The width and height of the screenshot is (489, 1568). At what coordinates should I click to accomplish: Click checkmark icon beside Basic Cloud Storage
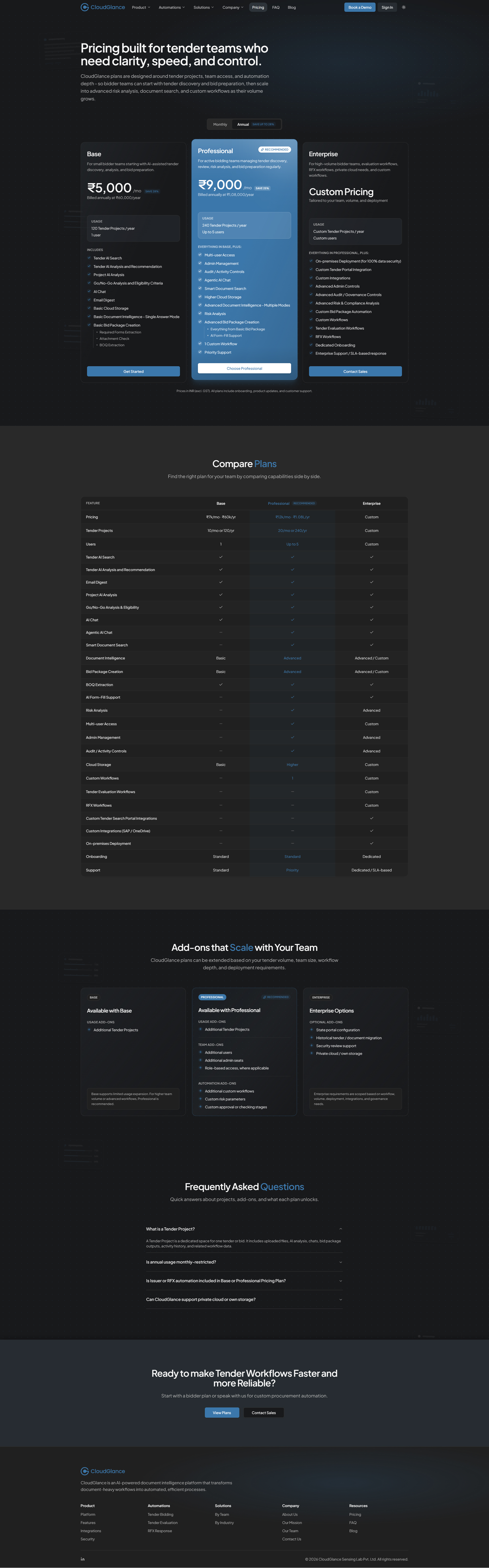89,308
